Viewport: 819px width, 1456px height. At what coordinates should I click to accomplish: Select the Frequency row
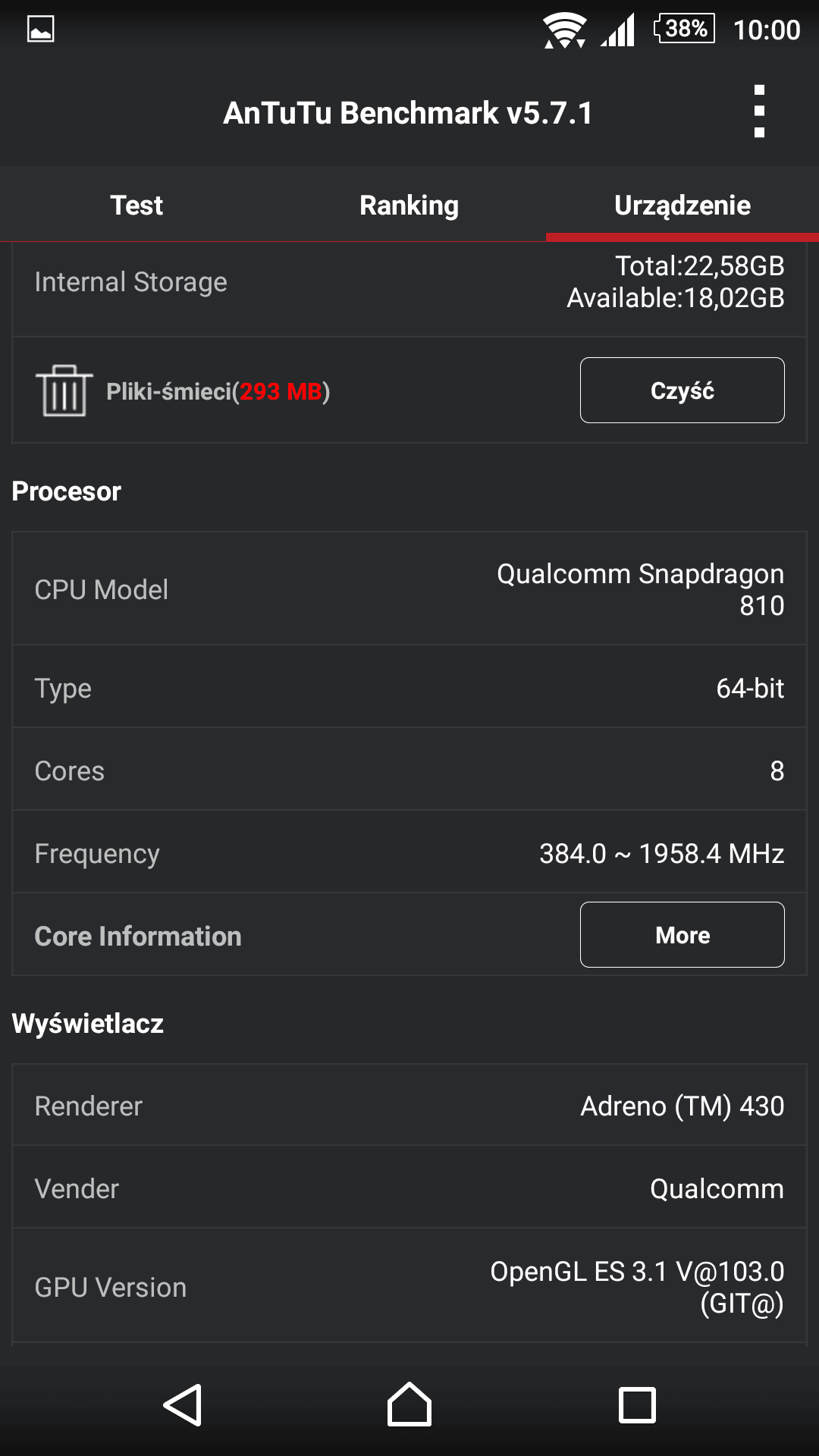[409, 853]
